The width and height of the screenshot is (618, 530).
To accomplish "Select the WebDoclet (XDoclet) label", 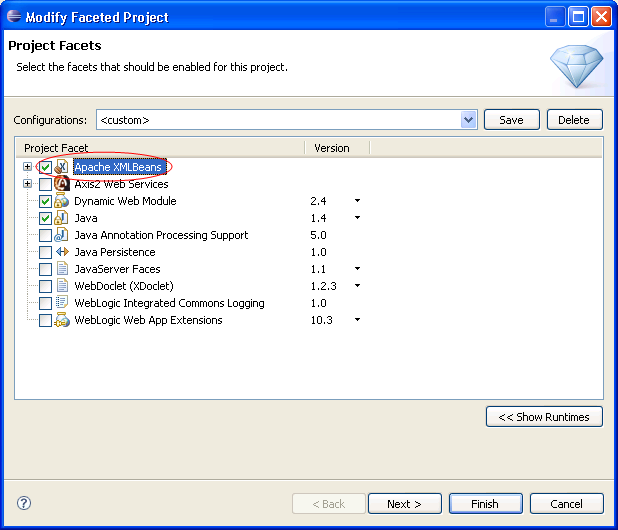I will coord(124,286).
